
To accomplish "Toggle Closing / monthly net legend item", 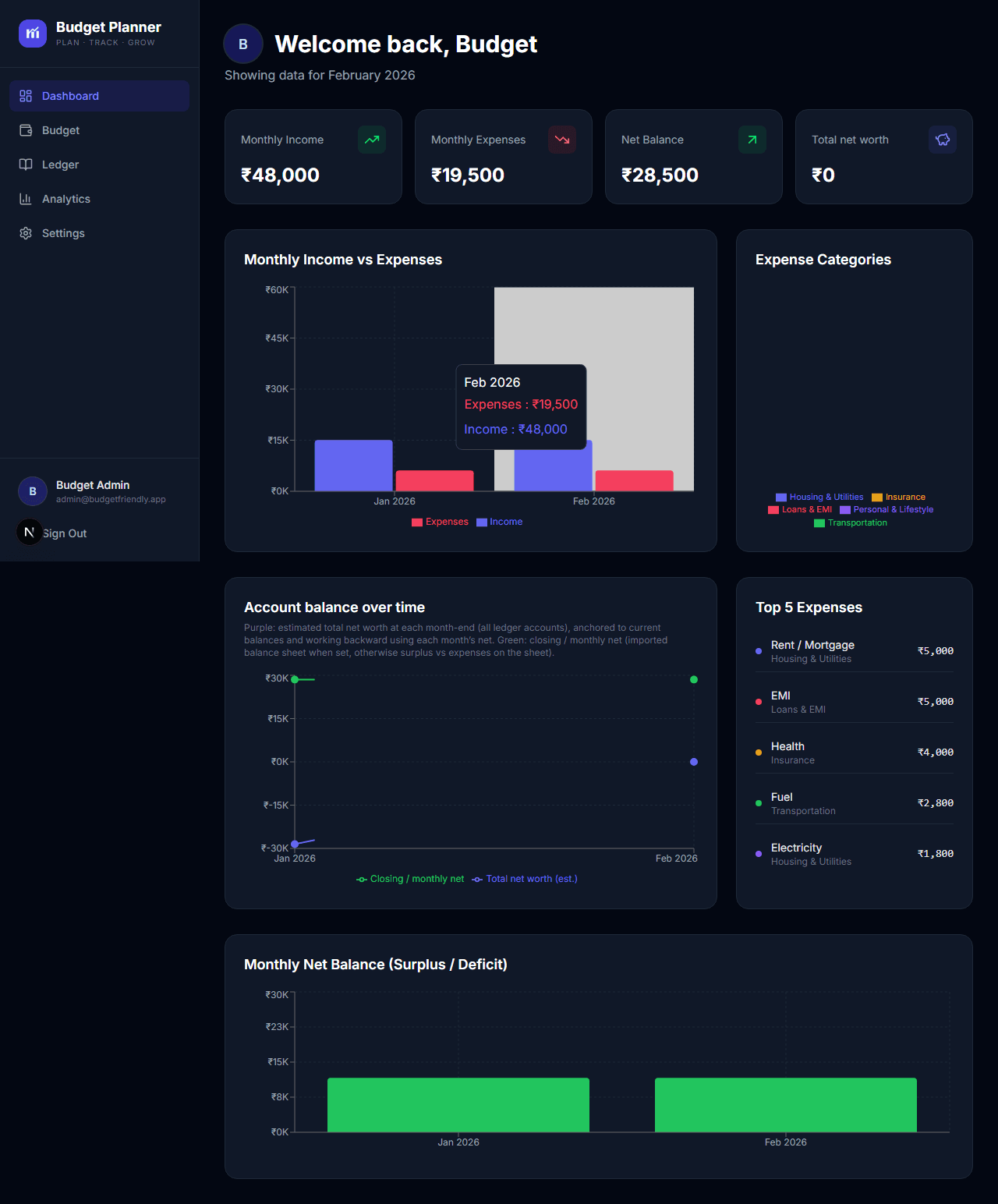I will [410, 879].
